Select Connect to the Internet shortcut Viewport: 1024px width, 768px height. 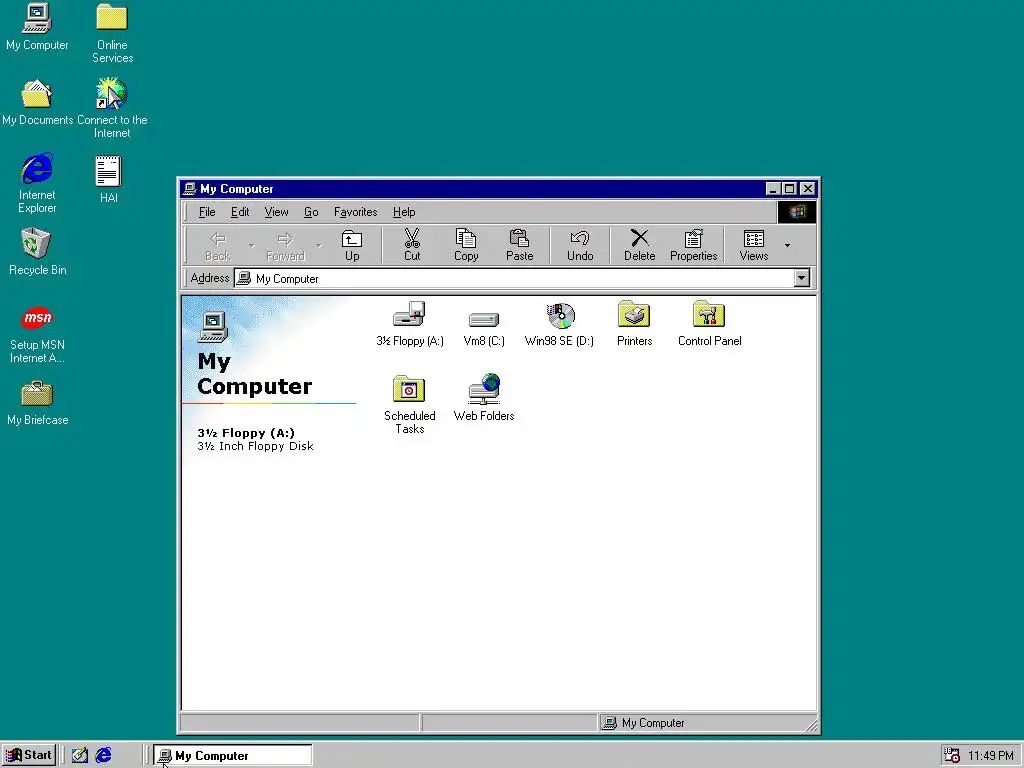pyautogui.click(x=112, y=108)
